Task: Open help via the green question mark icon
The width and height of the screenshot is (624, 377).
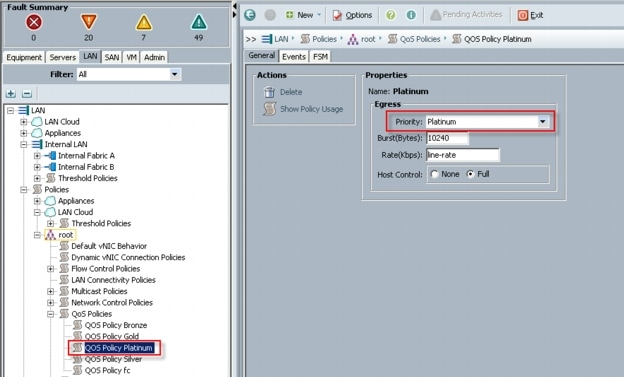Action: (x=391, y=15)
